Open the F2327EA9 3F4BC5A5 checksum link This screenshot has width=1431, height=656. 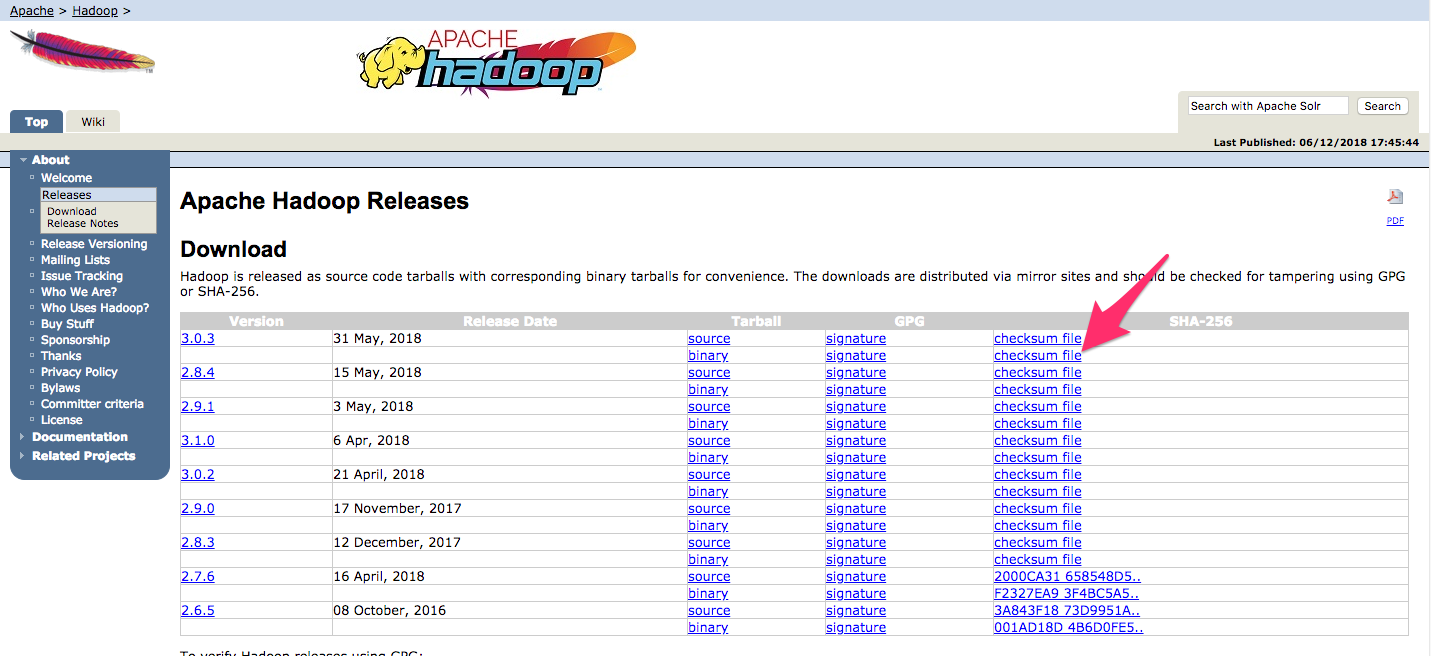1066,594
